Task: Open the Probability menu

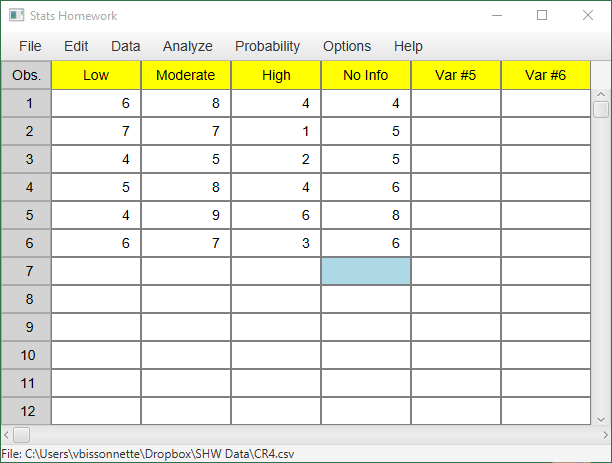Action: (267, 46)
